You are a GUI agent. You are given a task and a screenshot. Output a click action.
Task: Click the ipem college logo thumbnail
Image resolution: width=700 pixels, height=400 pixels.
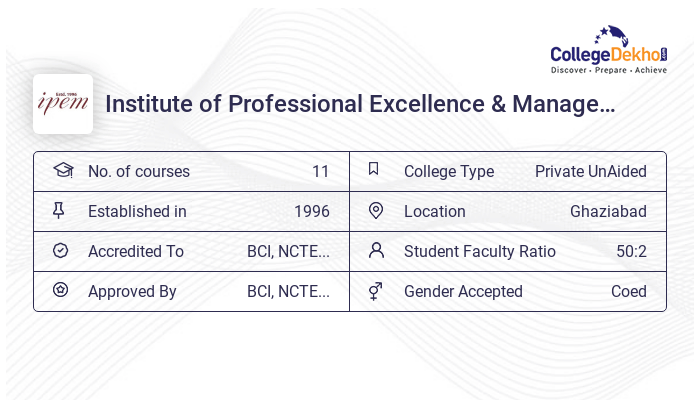tap(63, 104)
